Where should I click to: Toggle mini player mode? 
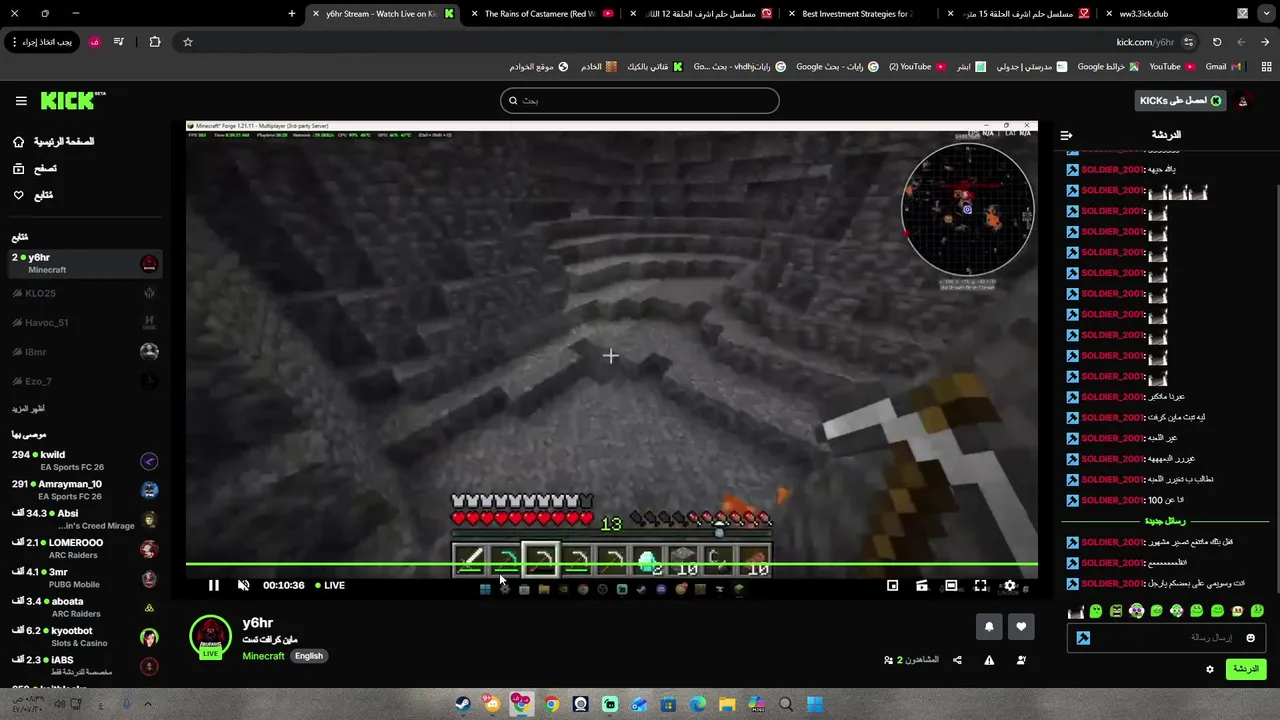[893, 585]
